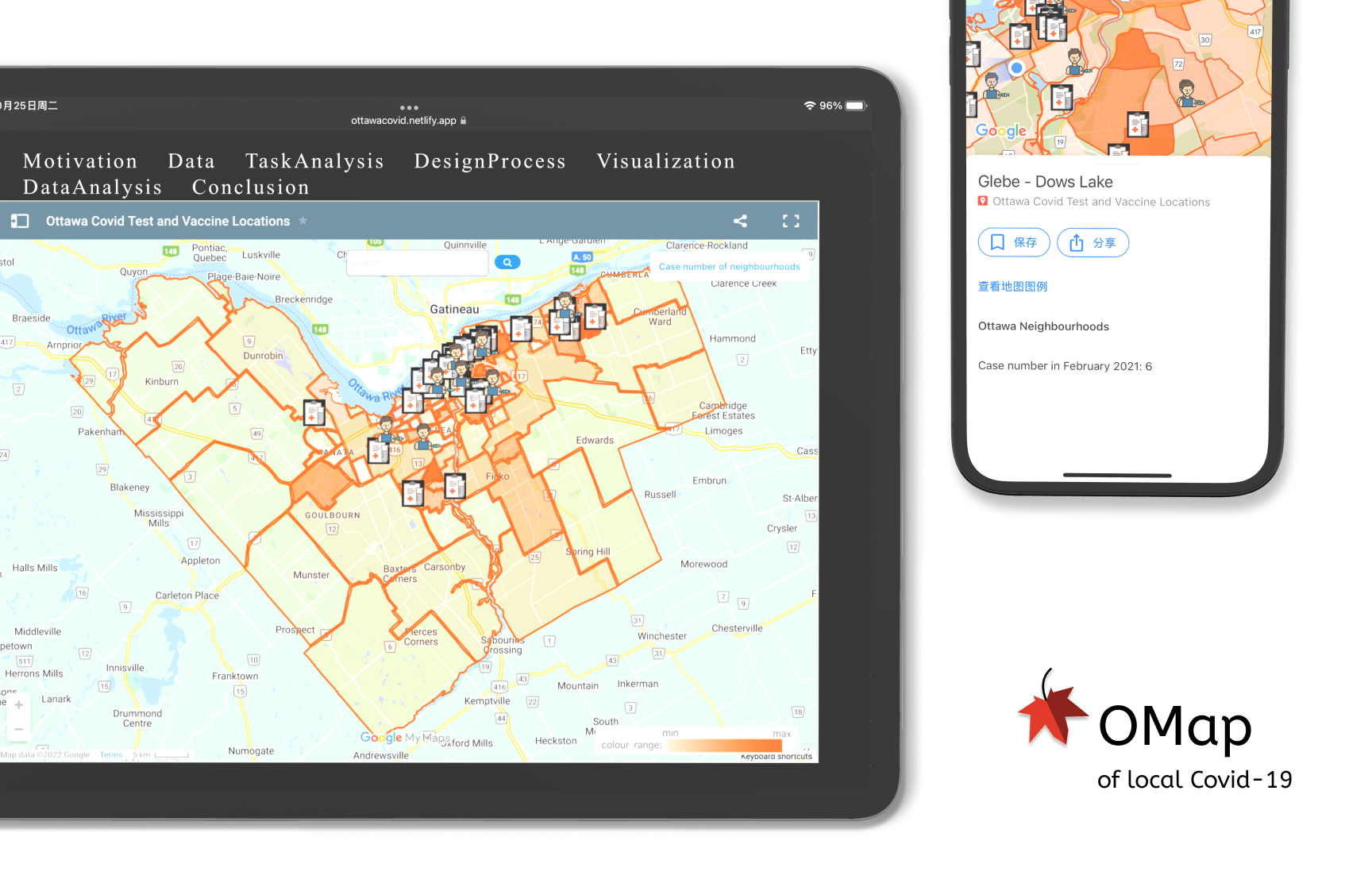Tap the phone test-site marker on dark orange area
Image resolution: width=1372 pixels, height=887 pixels.
point(1138,125)
